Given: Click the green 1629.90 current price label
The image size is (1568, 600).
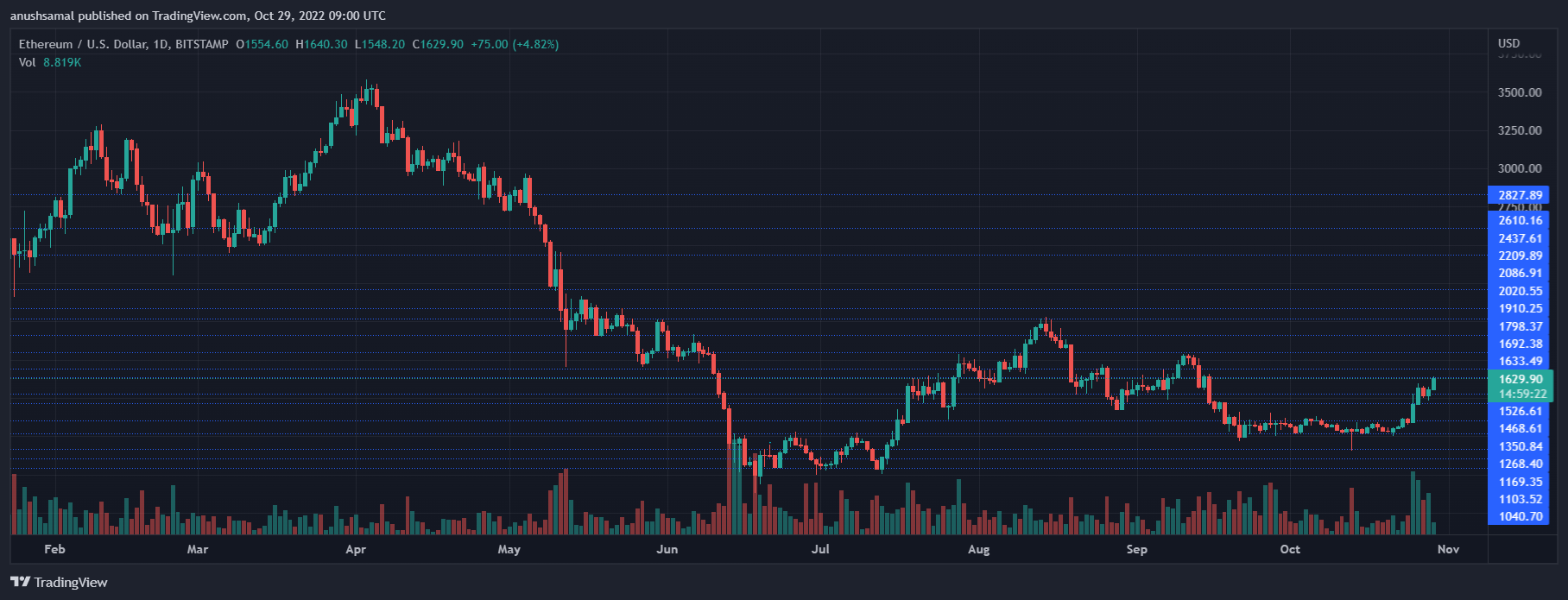Looking at the screenshot, I should pyautogui.click(x=1520, y=379).
